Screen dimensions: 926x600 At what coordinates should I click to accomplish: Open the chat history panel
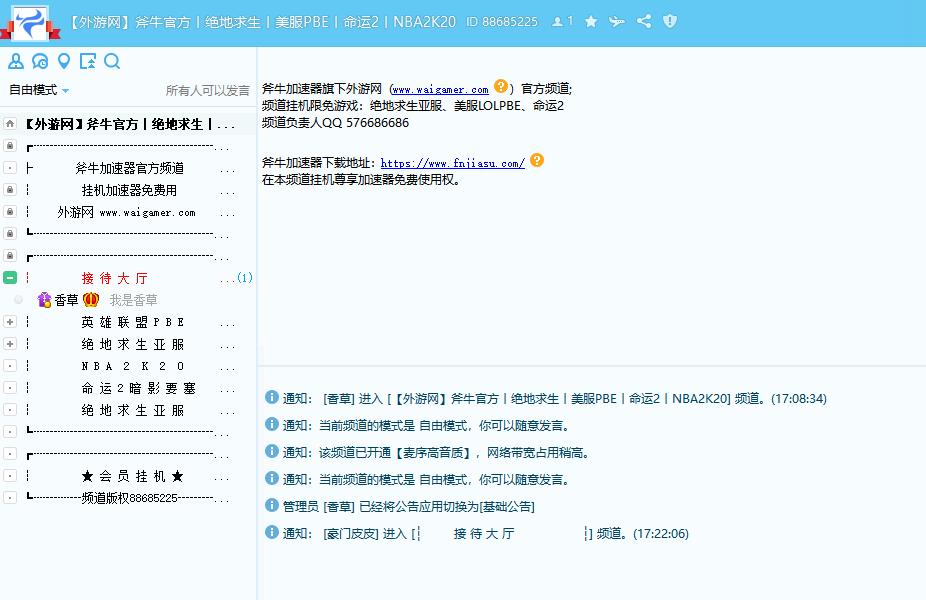[39, 61]
